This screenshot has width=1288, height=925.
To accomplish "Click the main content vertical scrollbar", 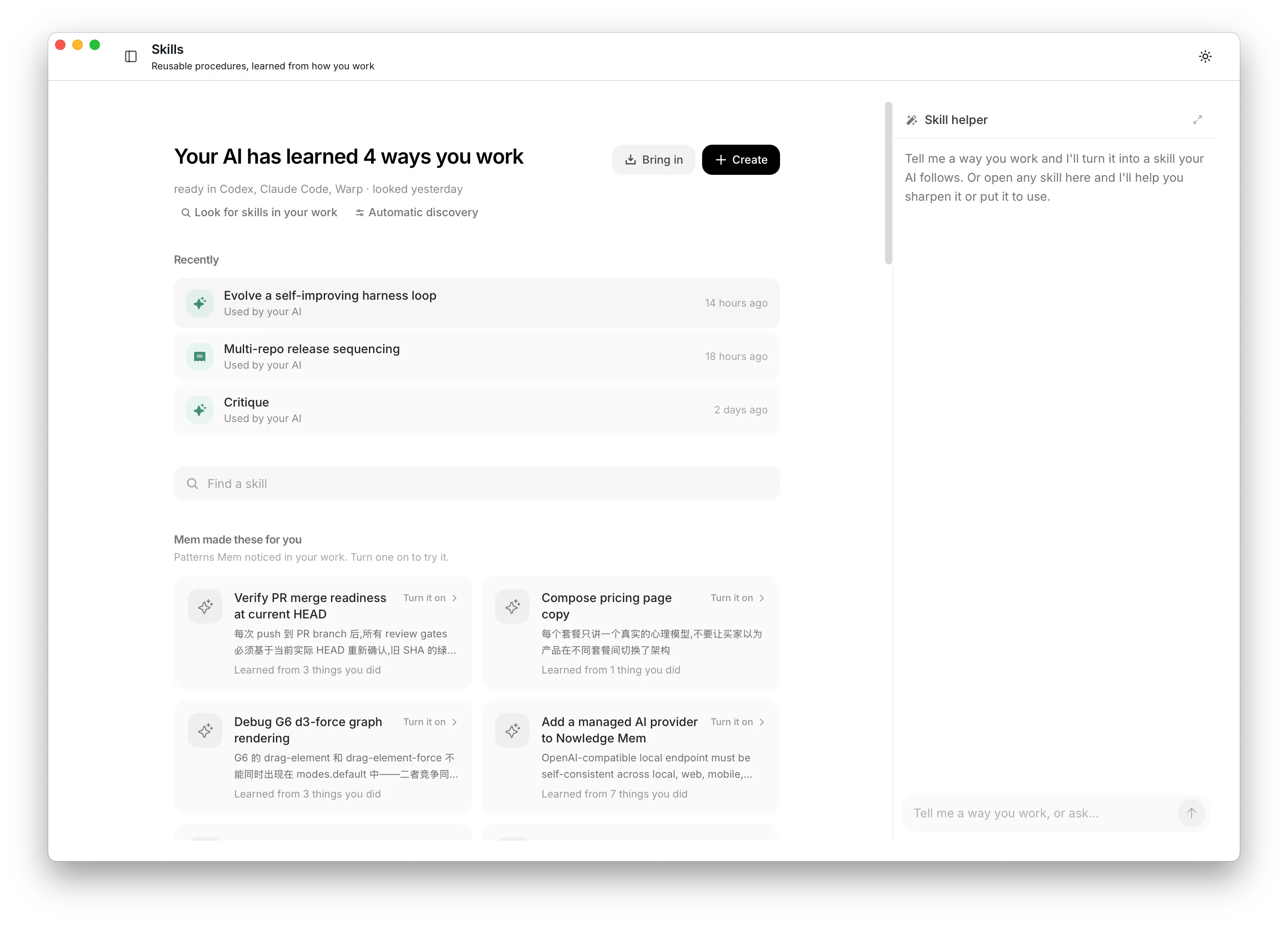I will tap(888, 183).
